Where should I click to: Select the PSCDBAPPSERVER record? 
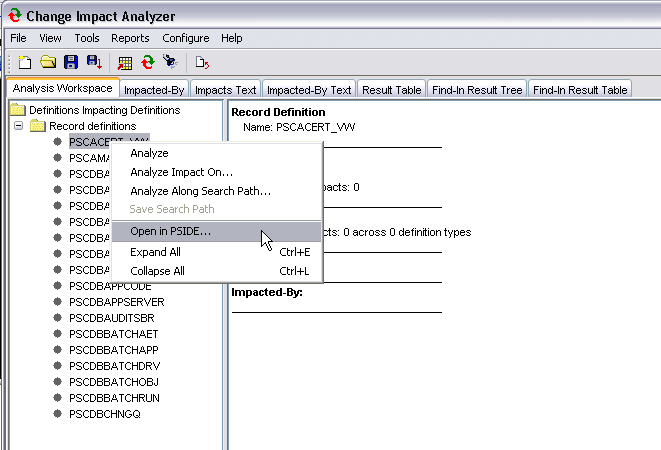117,302
